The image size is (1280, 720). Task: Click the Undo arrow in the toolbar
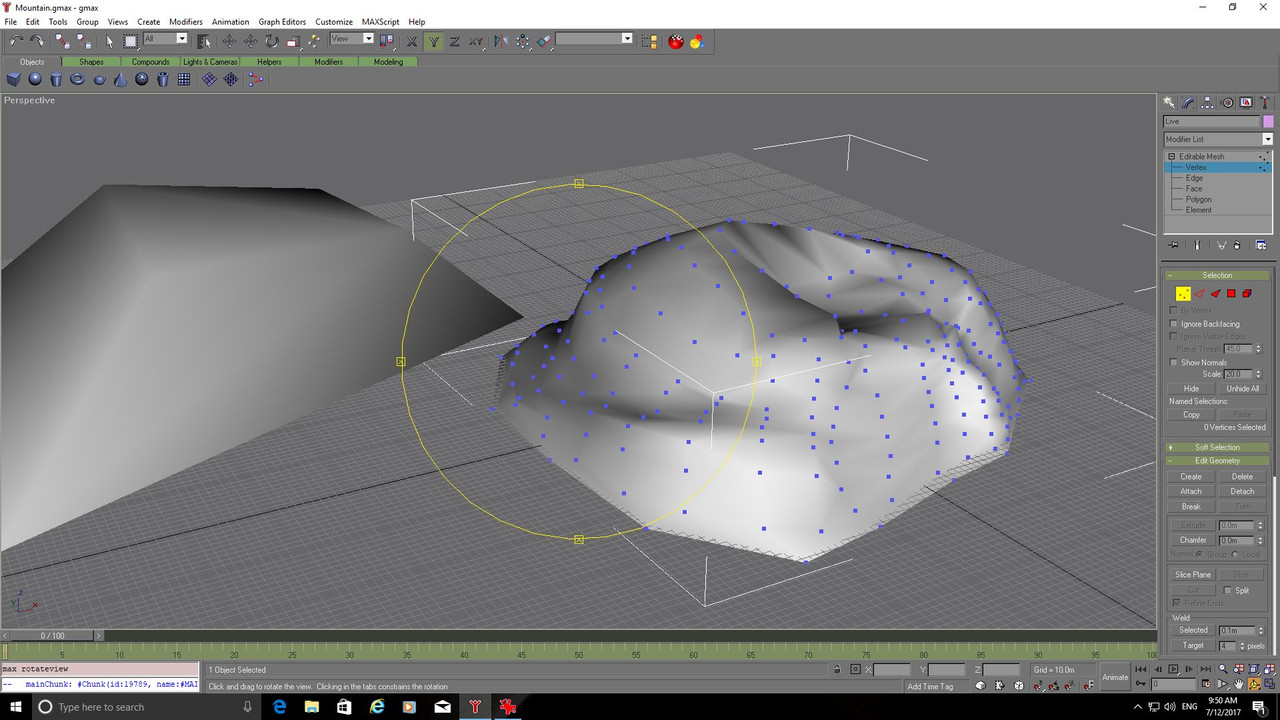(x=16, y=41)
